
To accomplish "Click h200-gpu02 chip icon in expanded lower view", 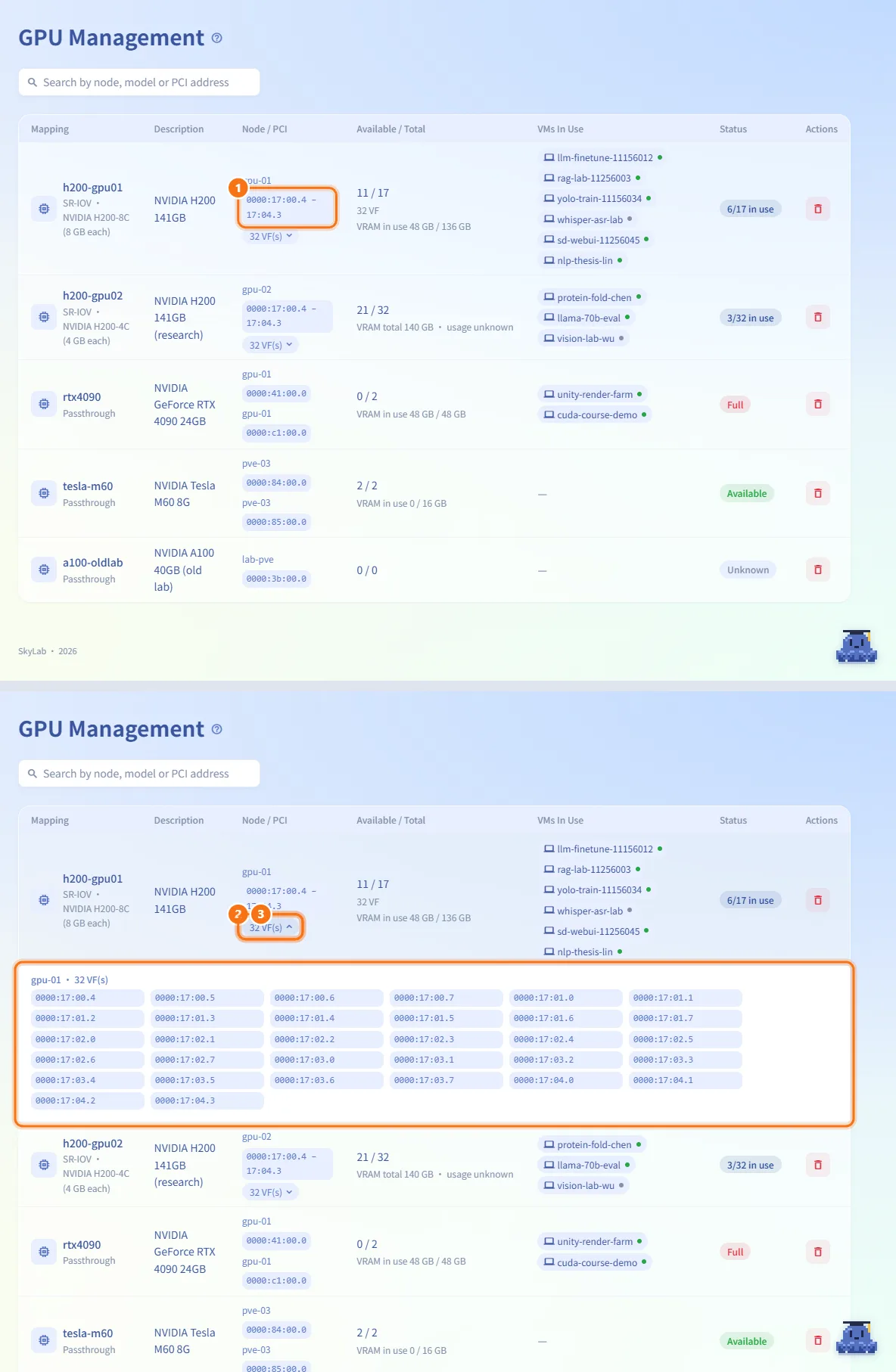I will 44,1165.
